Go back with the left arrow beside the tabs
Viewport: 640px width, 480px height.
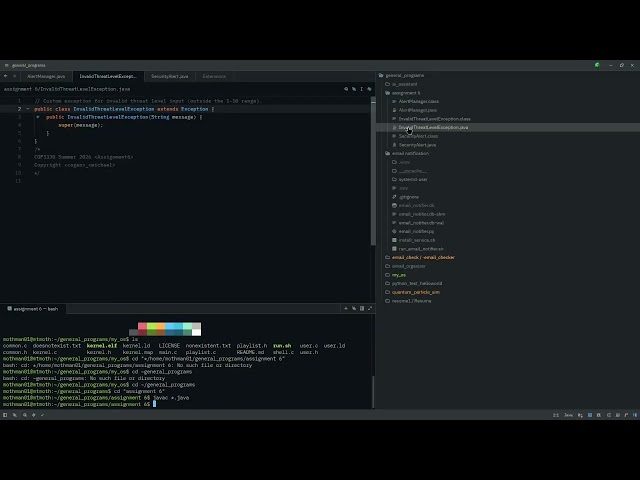6,76
